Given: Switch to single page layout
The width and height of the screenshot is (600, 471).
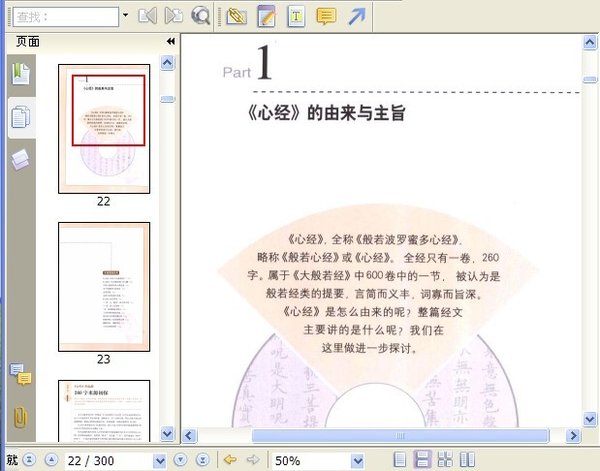Looking at the screenshot, I should (x=399, y=460).
